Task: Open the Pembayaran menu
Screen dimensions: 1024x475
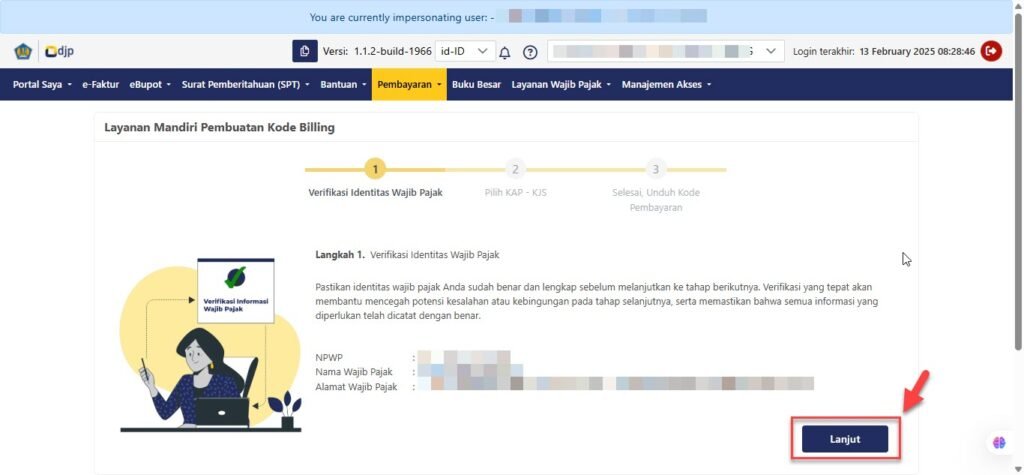Action: [x=410, y=84]
